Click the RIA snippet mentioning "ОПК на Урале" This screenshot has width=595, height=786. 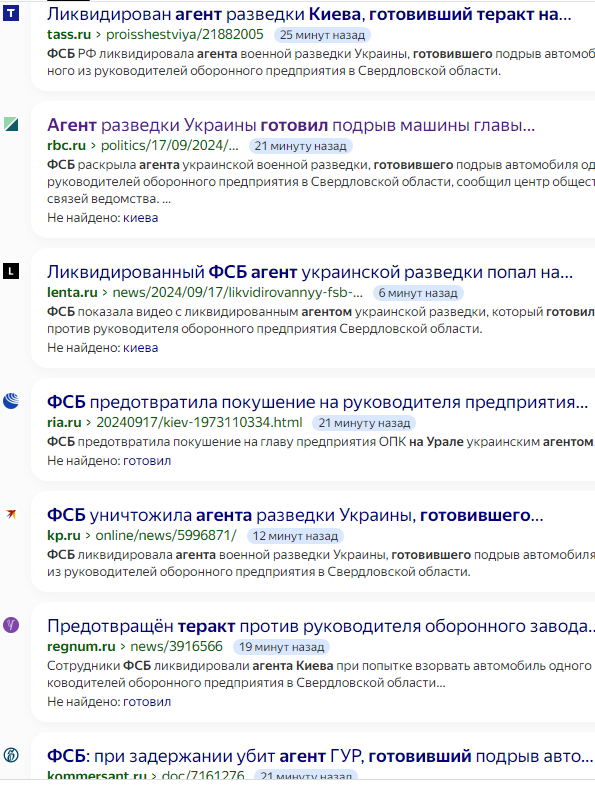(x=321, y=442)
